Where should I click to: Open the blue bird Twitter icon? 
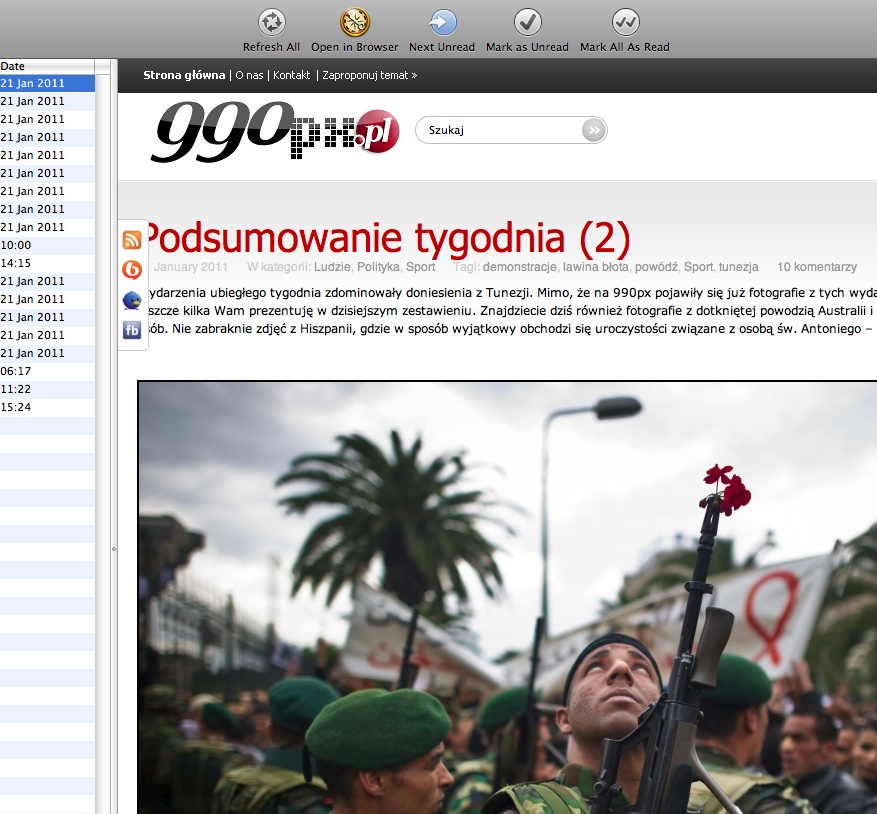pyautogui.click(x=132, y=300)
